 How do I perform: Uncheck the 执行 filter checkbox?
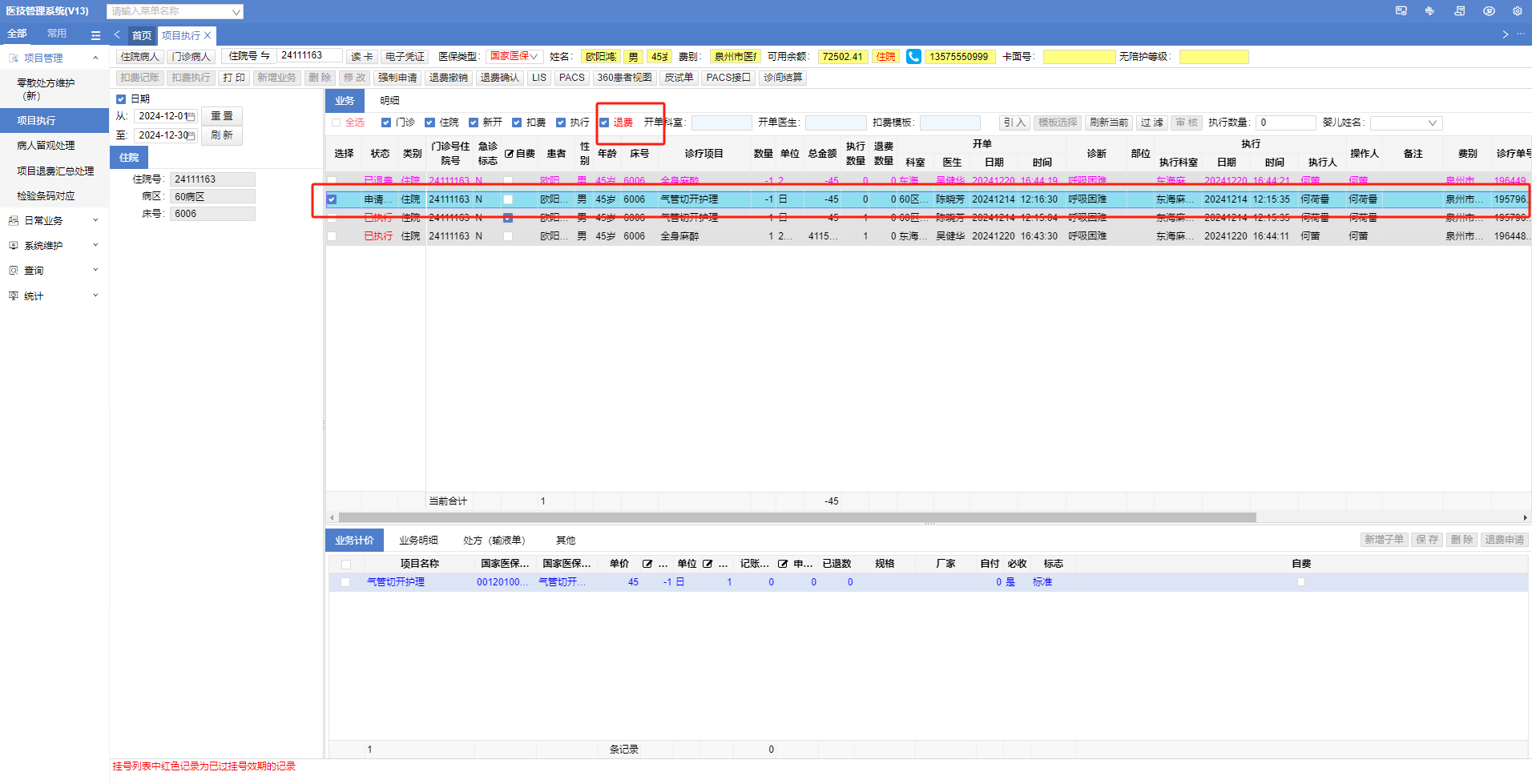561,123
